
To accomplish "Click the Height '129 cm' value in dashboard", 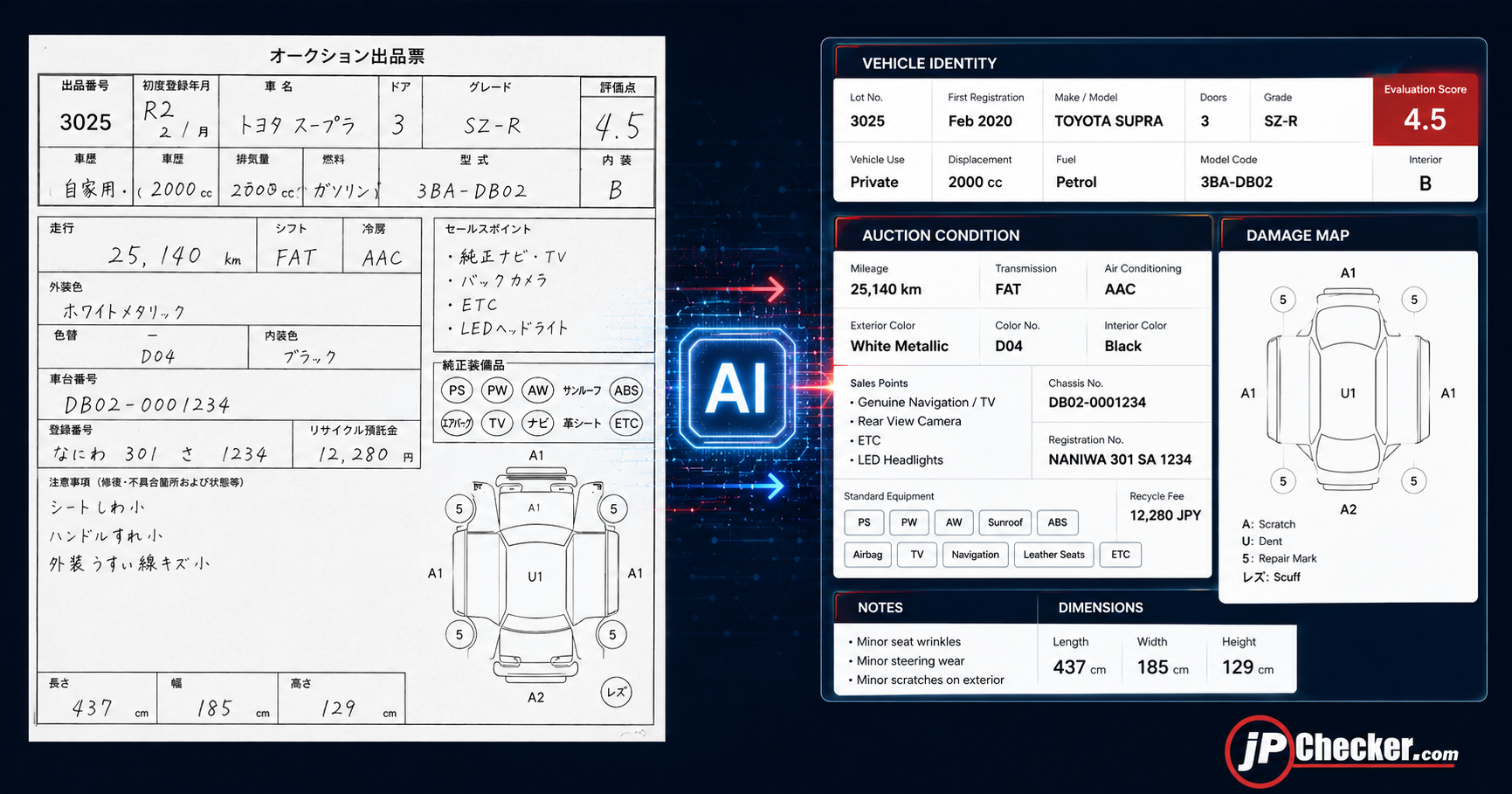I will tap(1247, 667).
